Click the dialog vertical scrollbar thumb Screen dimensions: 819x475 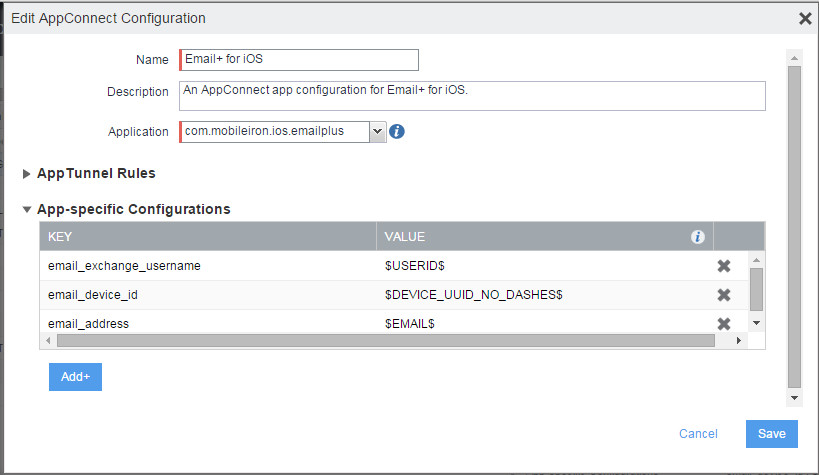pos(794,227)
